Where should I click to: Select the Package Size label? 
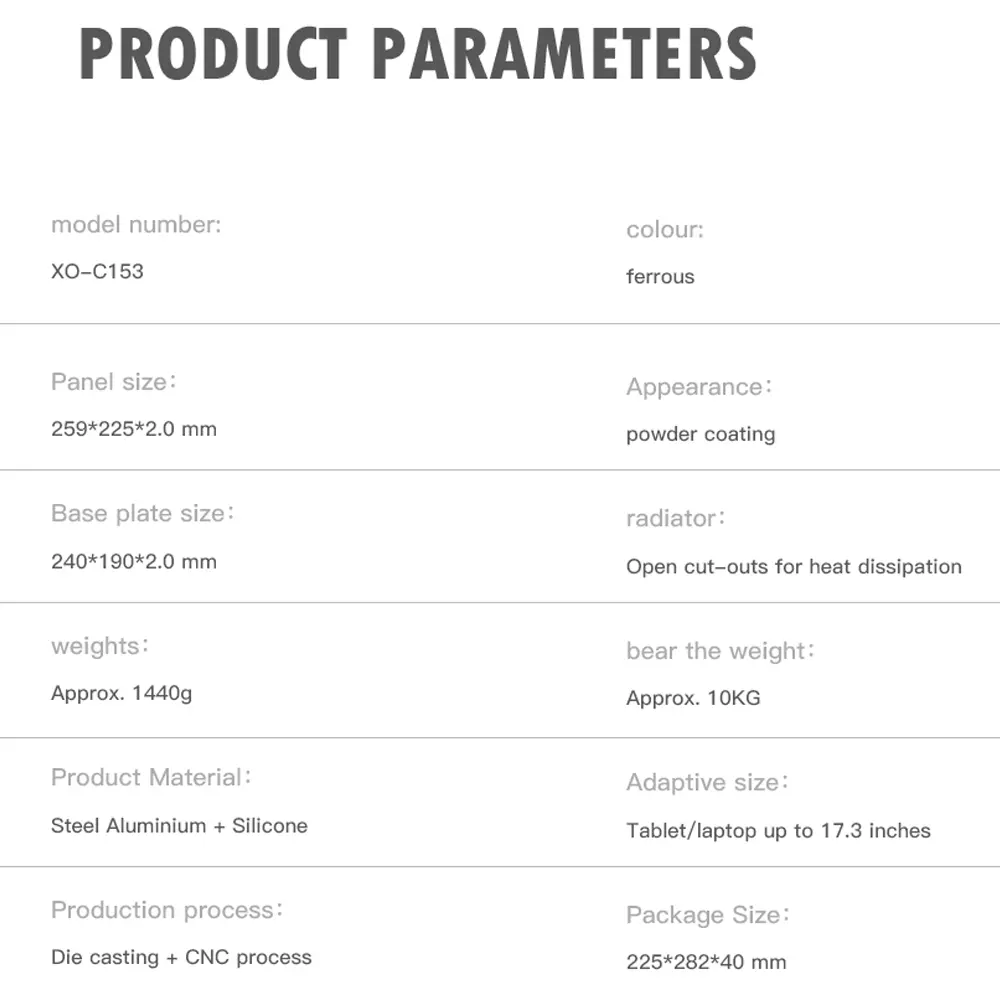coord(707,915)
